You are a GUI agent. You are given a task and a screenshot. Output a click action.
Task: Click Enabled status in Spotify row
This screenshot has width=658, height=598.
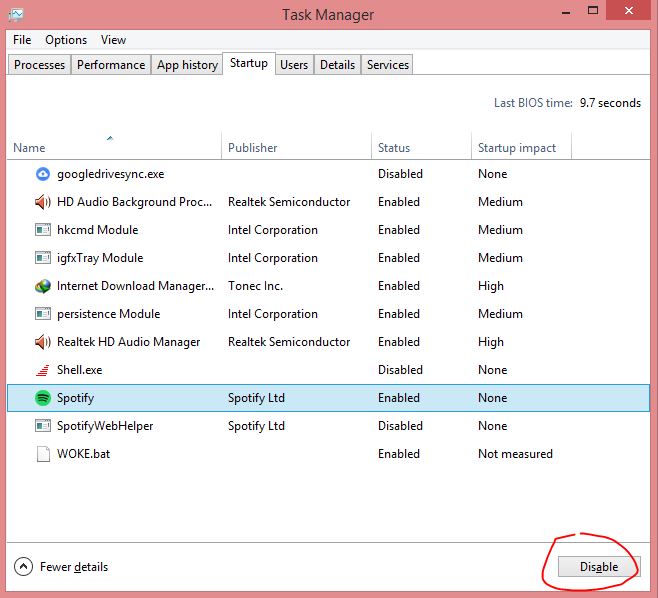pyautogui.click(x=399, y=398)
